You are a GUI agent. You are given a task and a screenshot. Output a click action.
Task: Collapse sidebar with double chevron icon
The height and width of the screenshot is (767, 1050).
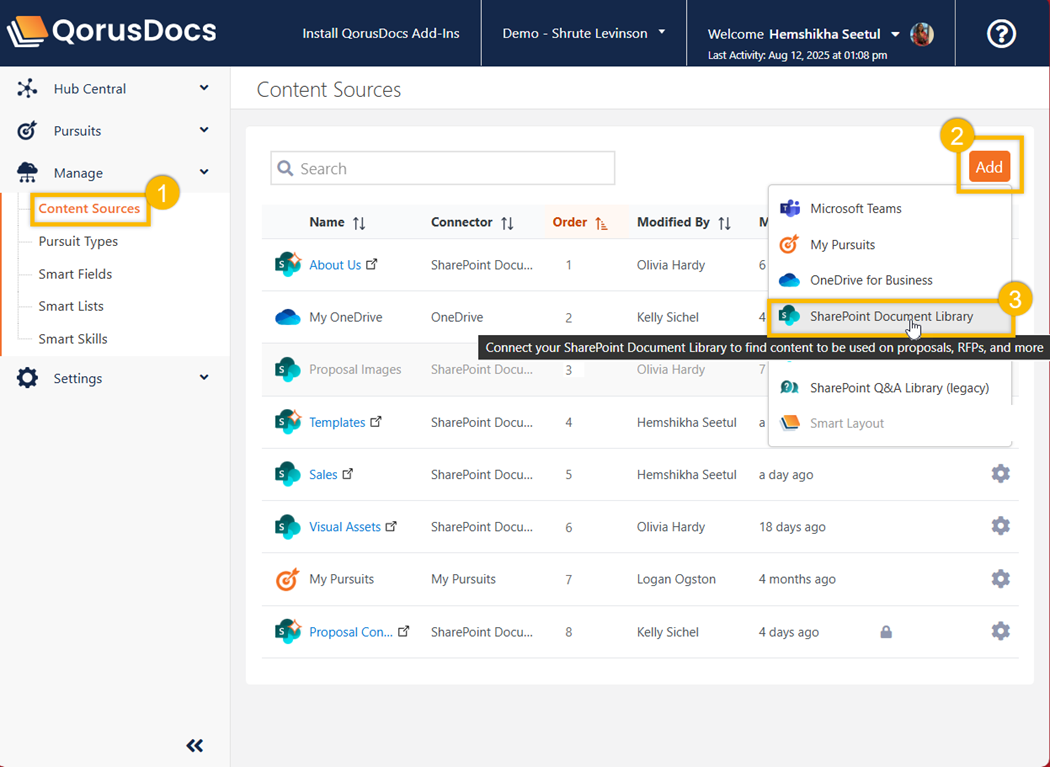coord(195,745)
